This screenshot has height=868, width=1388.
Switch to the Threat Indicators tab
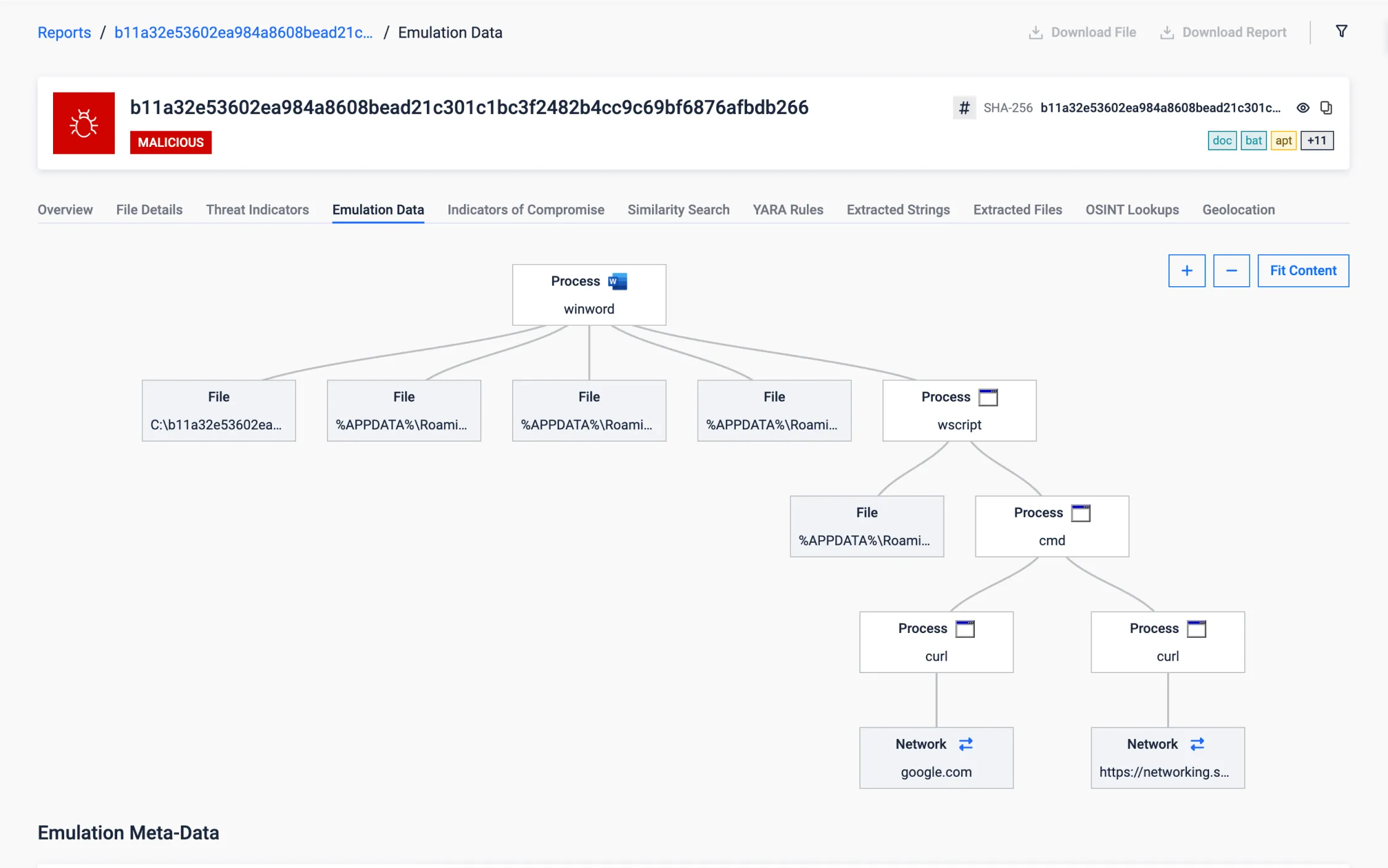coord(257,210)
